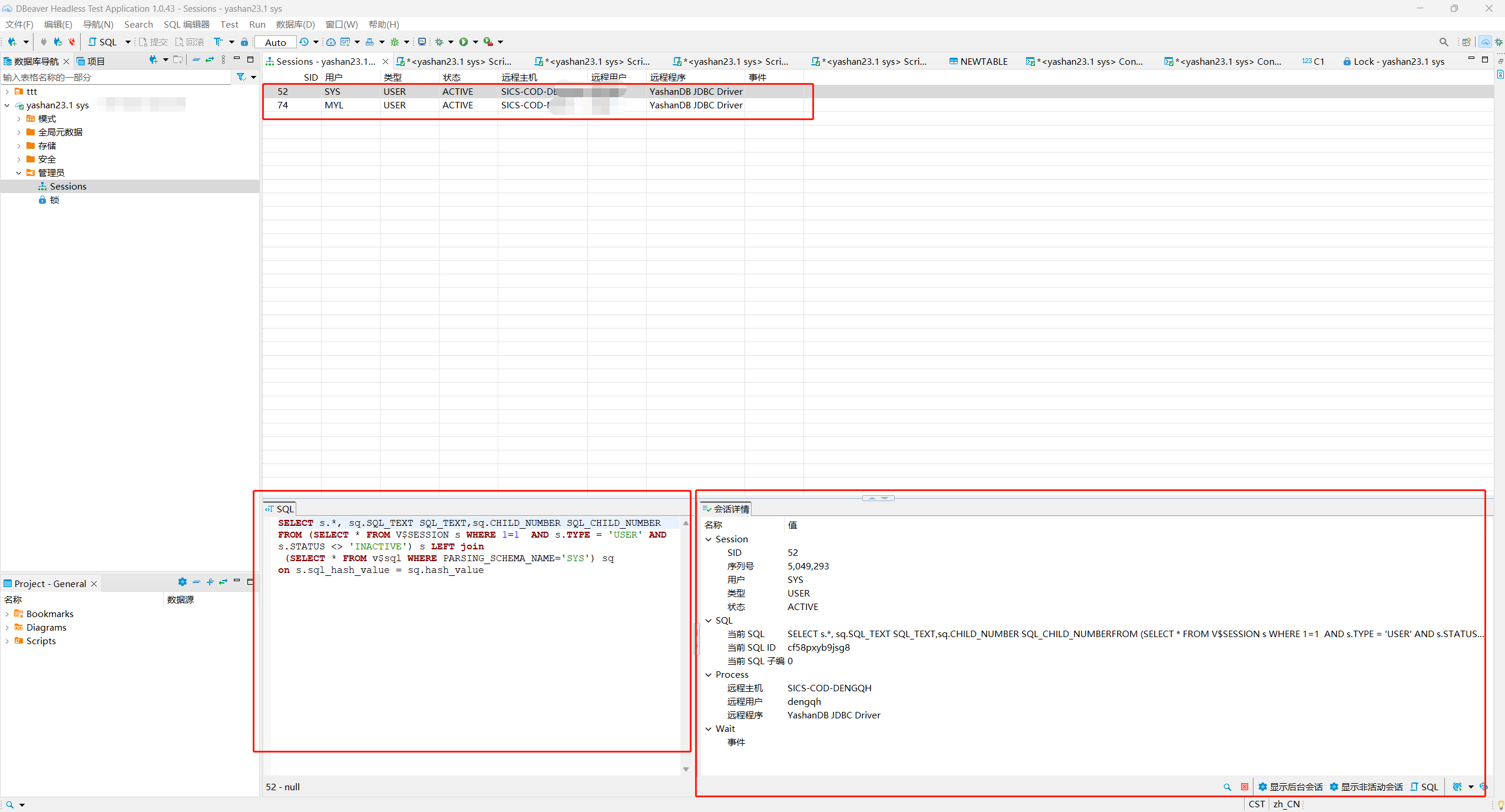Image resolution: width=1505 pixels, height=812 pixels.
Task: Close the 数据库导航 panel tab
Action: coord(67,61)
